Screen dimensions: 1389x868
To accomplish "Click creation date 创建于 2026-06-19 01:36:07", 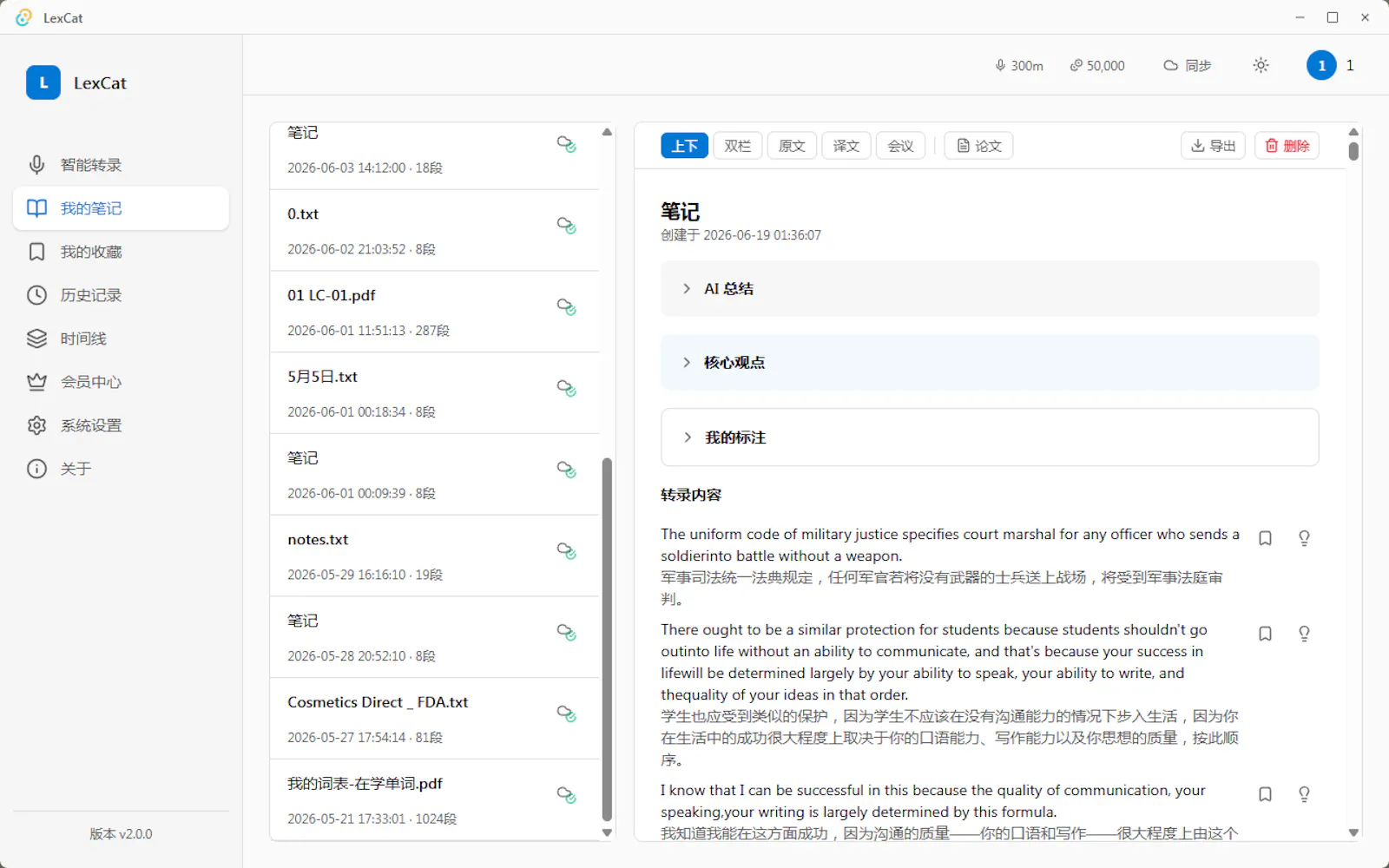I will point(741,235).
